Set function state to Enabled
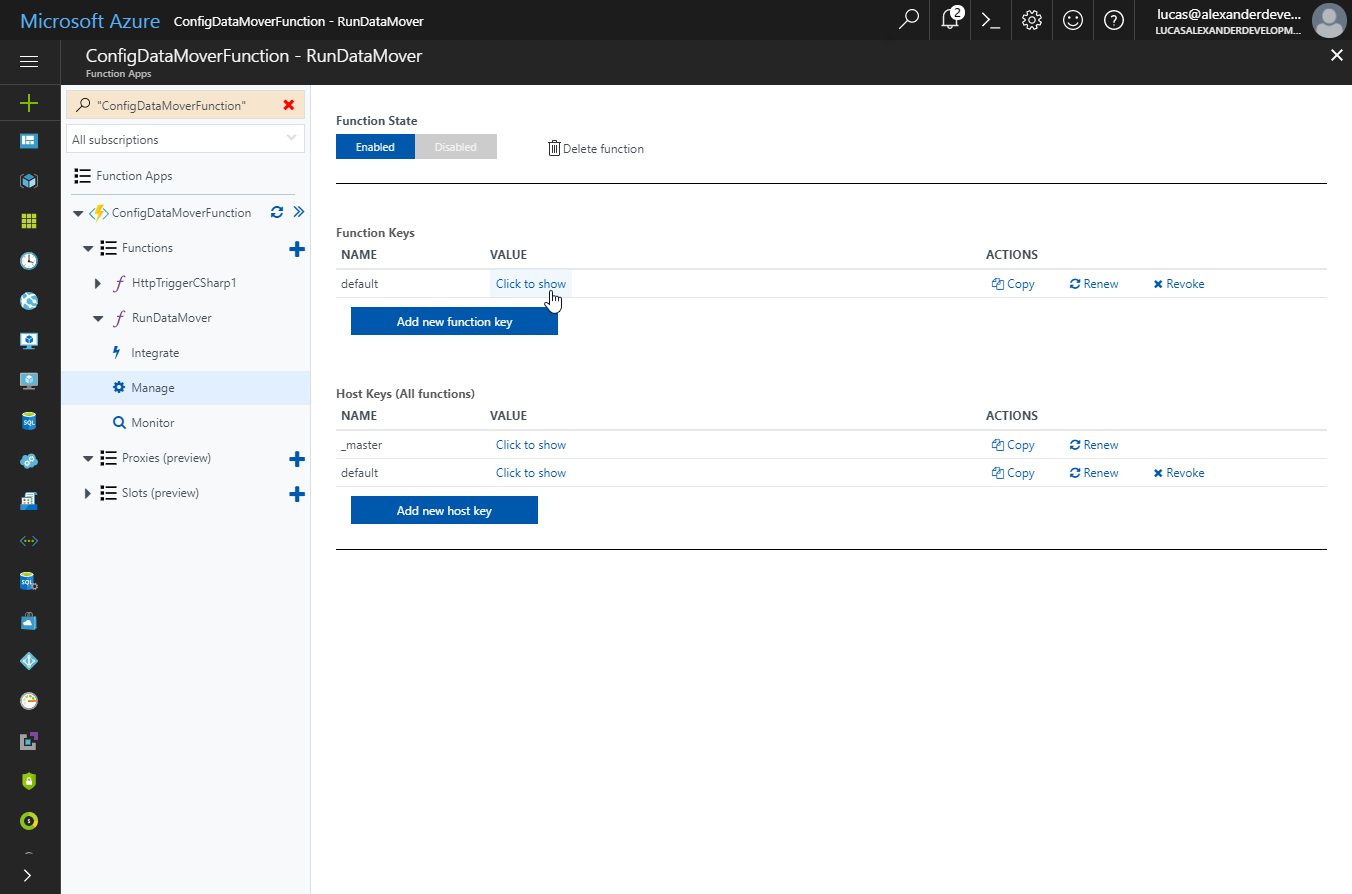 click(x=375, y=147)
